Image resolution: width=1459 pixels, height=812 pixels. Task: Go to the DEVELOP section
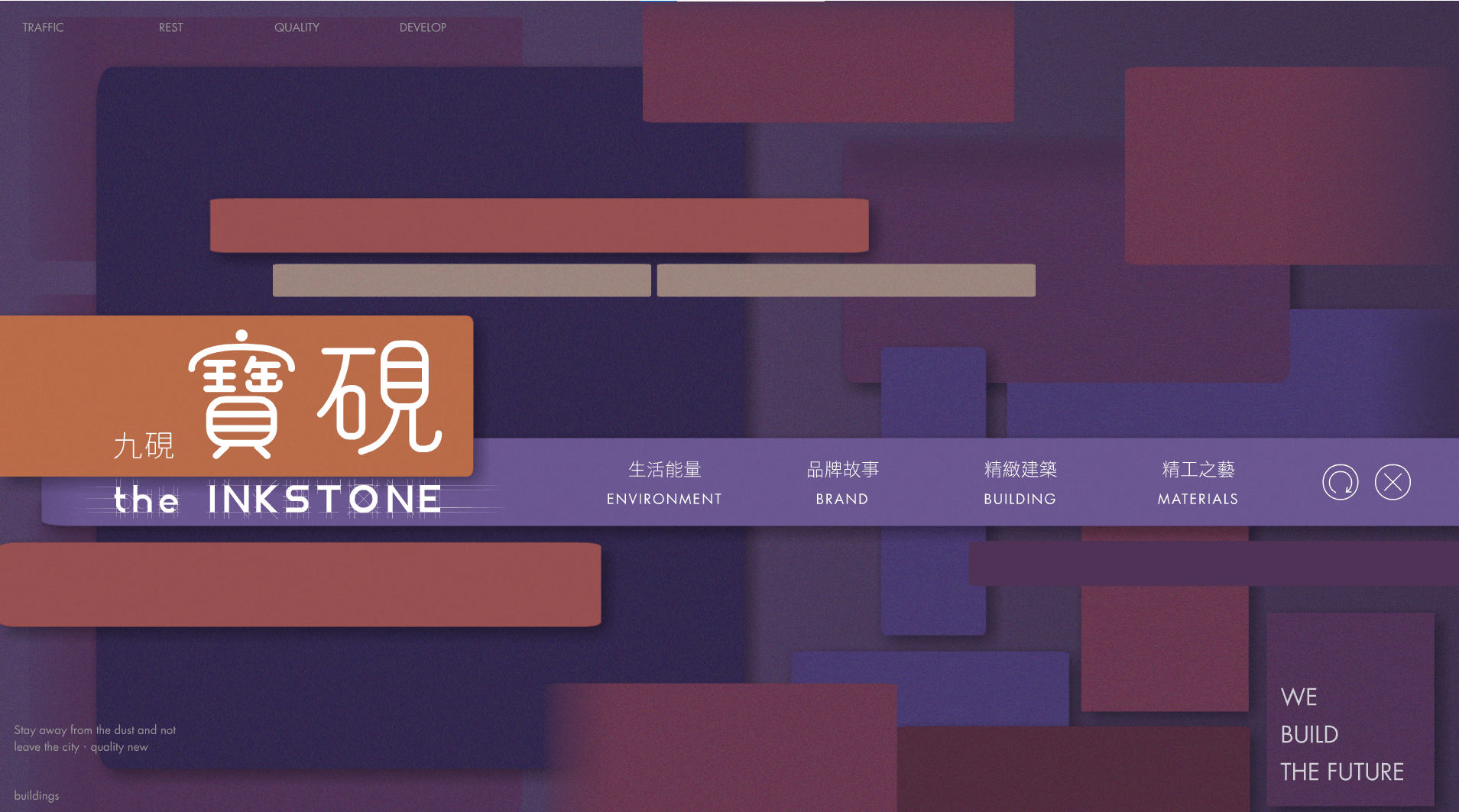click(423, 27)
